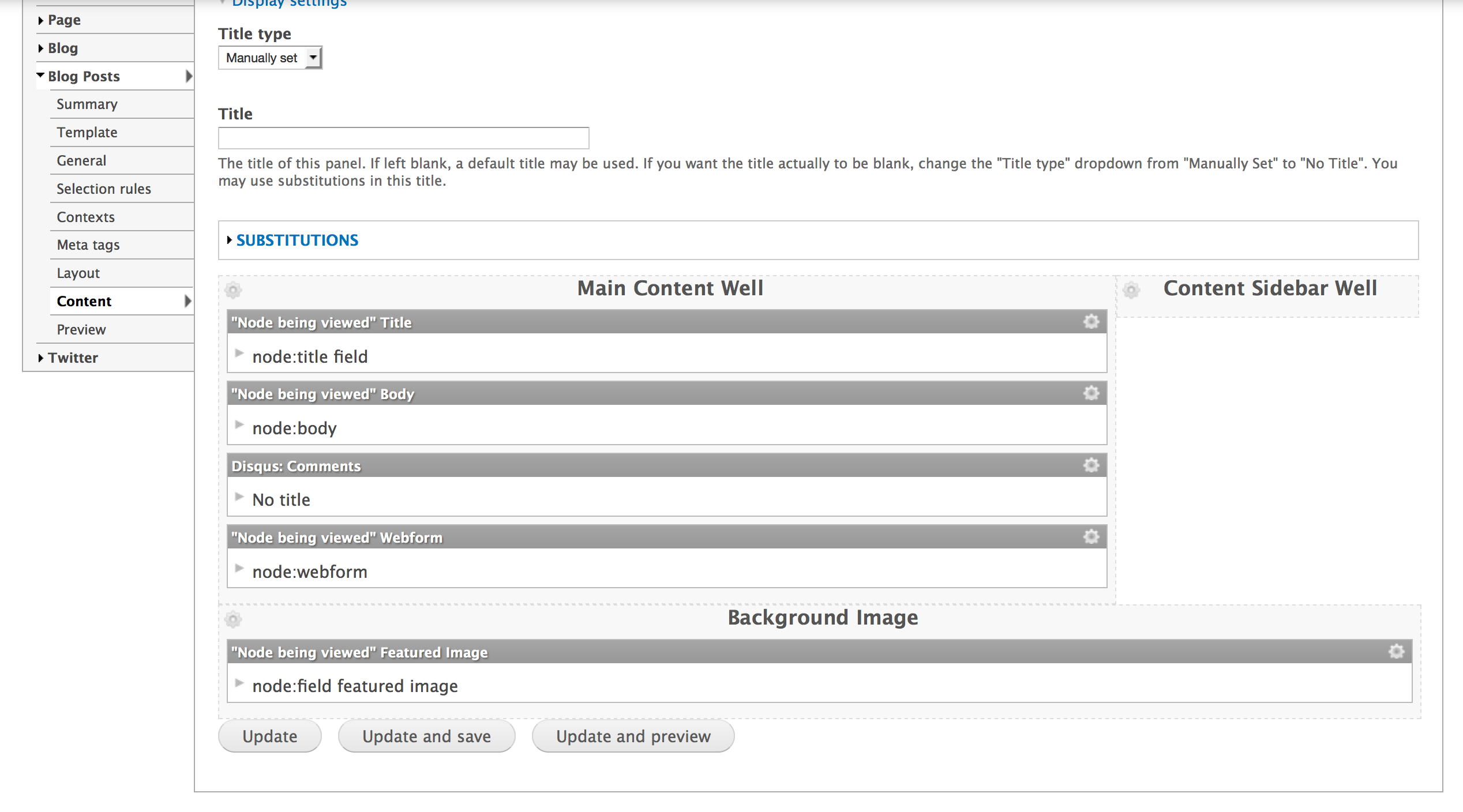Click the settings gear on Content Sidebar Well
This screenshot has height=812, width=1463.
coord(1130,290)
